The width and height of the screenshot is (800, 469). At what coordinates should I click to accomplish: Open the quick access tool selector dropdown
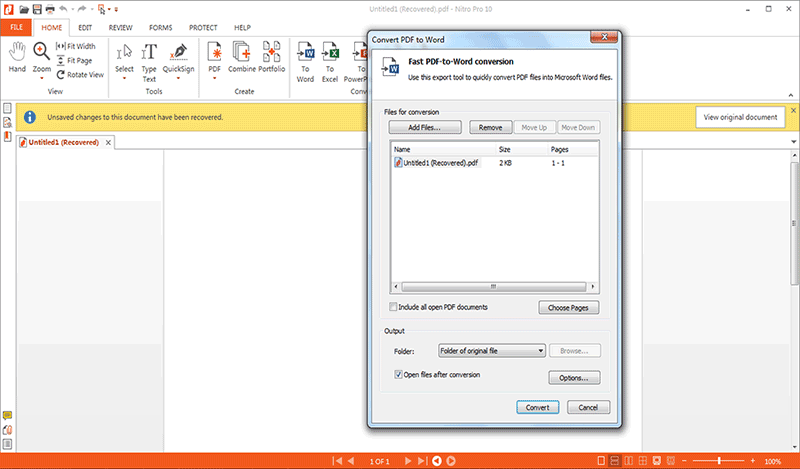click(x=109, y=9)
